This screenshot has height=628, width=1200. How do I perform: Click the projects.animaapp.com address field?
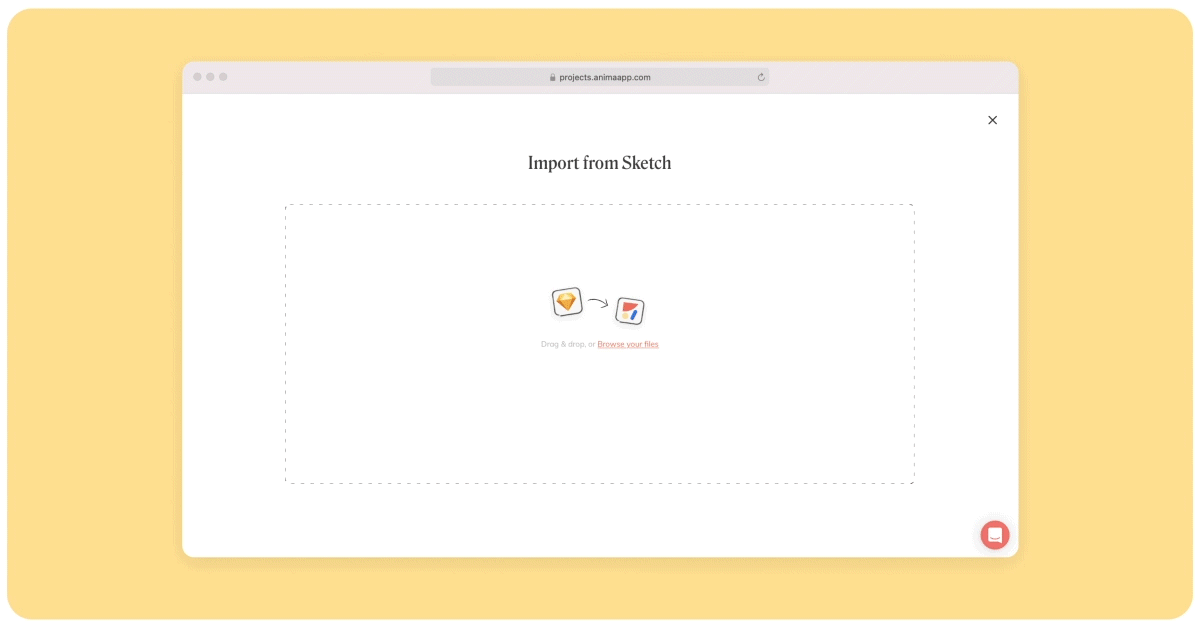tap(604, 77)
